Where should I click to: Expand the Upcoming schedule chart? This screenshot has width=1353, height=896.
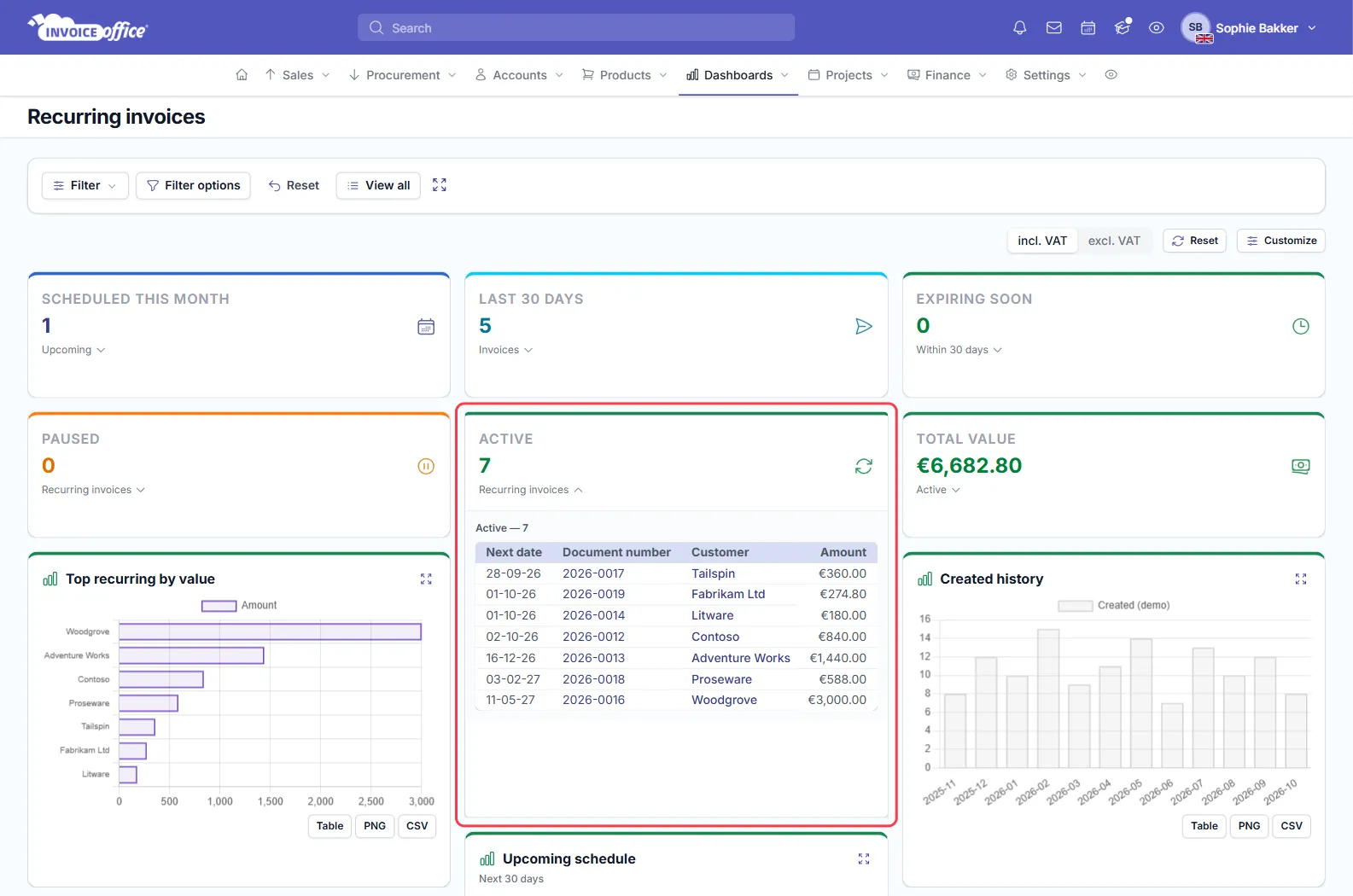pyautogui.click(x=864, y=859)
